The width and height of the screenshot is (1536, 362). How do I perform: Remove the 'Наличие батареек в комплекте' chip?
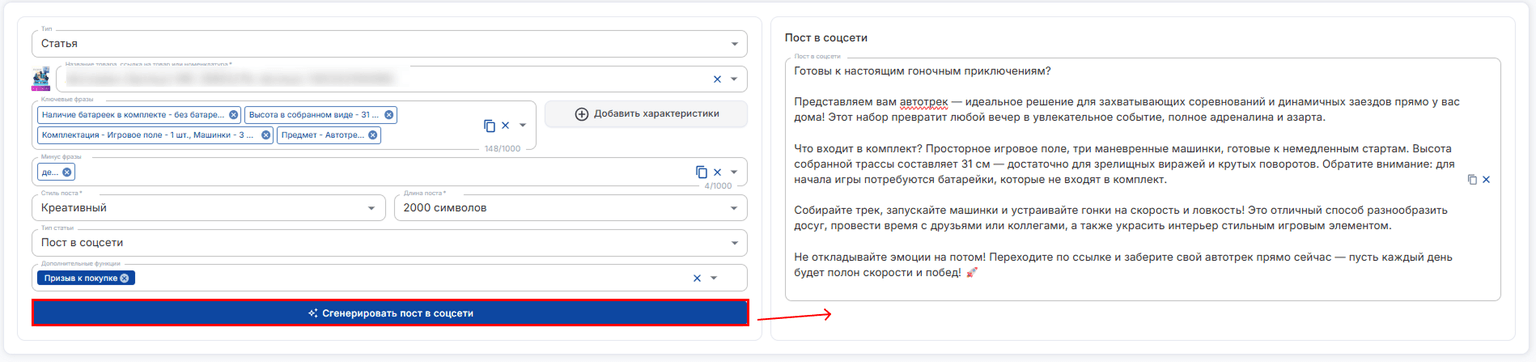(234, 115)
